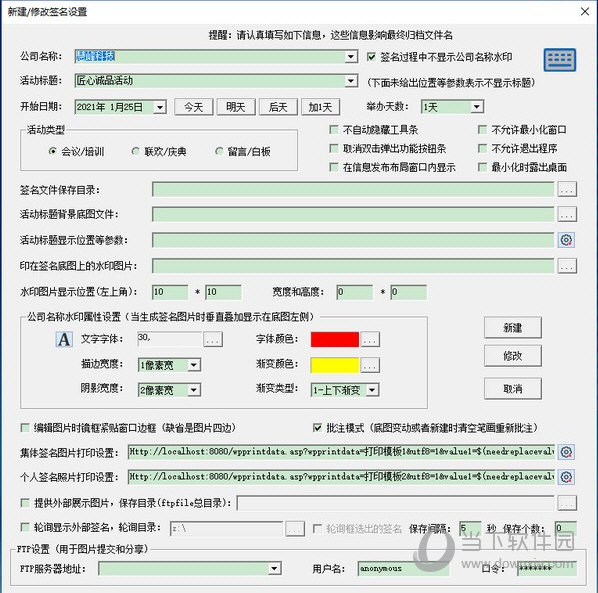
Task: Click the 个人签名照片打印设置 URL field
Action: click(341, 477)
